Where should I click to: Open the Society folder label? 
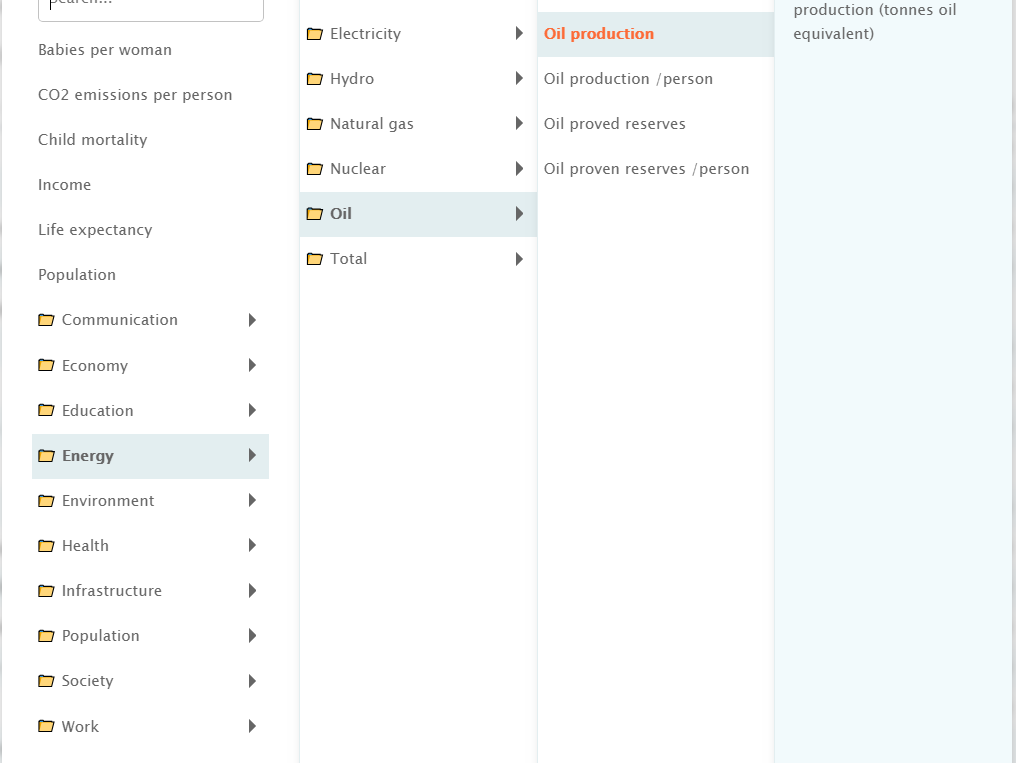click(87, 681)
